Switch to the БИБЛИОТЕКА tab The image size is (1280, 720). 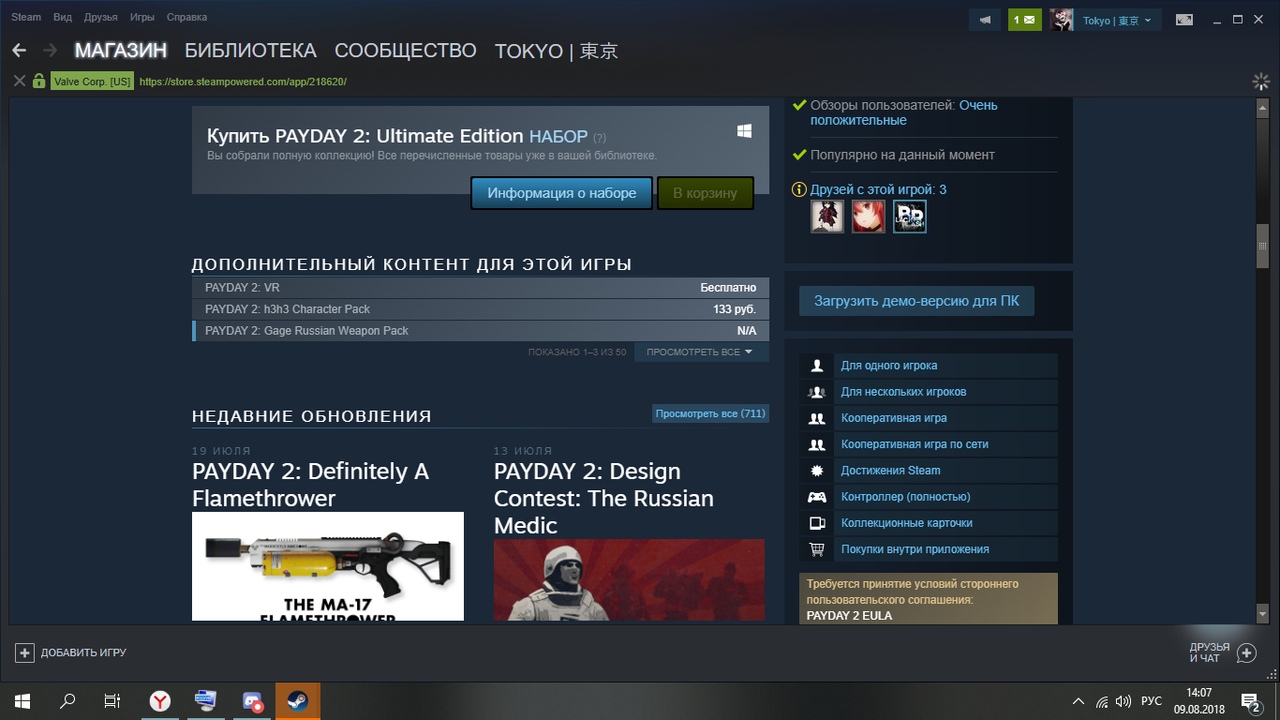tap(250, 51)
